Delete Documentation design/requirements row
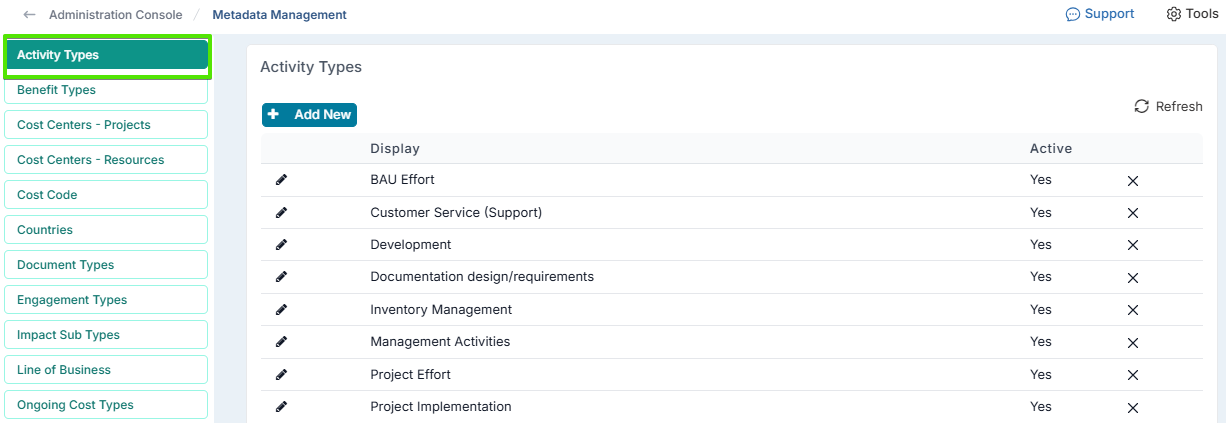The image size is (1226, 423). coord(1133,278)
